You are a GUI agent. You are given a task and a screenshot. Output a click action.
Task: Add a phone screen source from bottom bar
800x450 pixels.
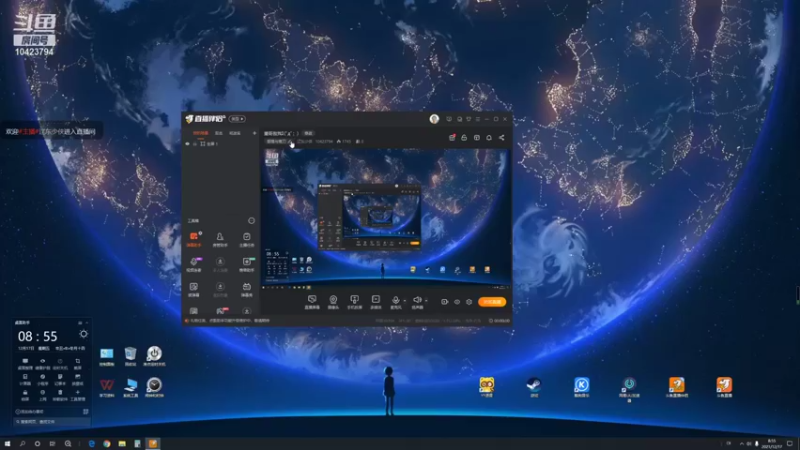tap(354, 302)
